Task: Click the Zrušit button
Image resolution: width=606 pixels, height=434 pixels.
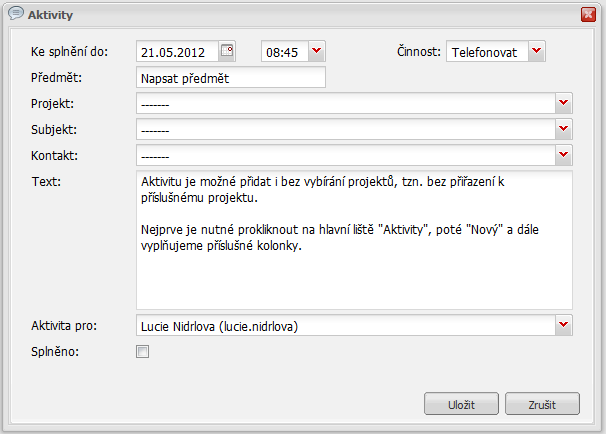Action: tap(542, 404)
